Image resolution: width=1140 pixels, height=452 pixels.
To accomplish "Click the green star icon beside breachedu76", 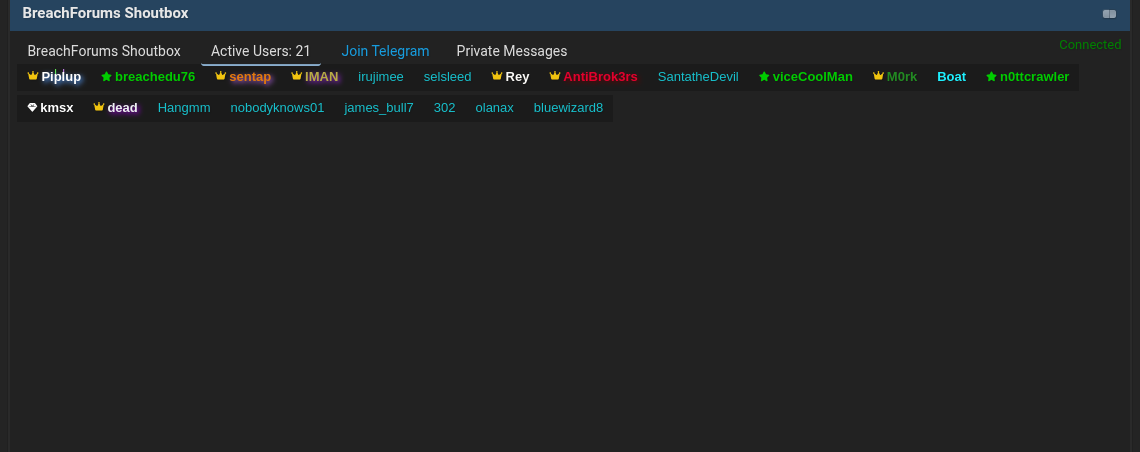I will point(106,77).
